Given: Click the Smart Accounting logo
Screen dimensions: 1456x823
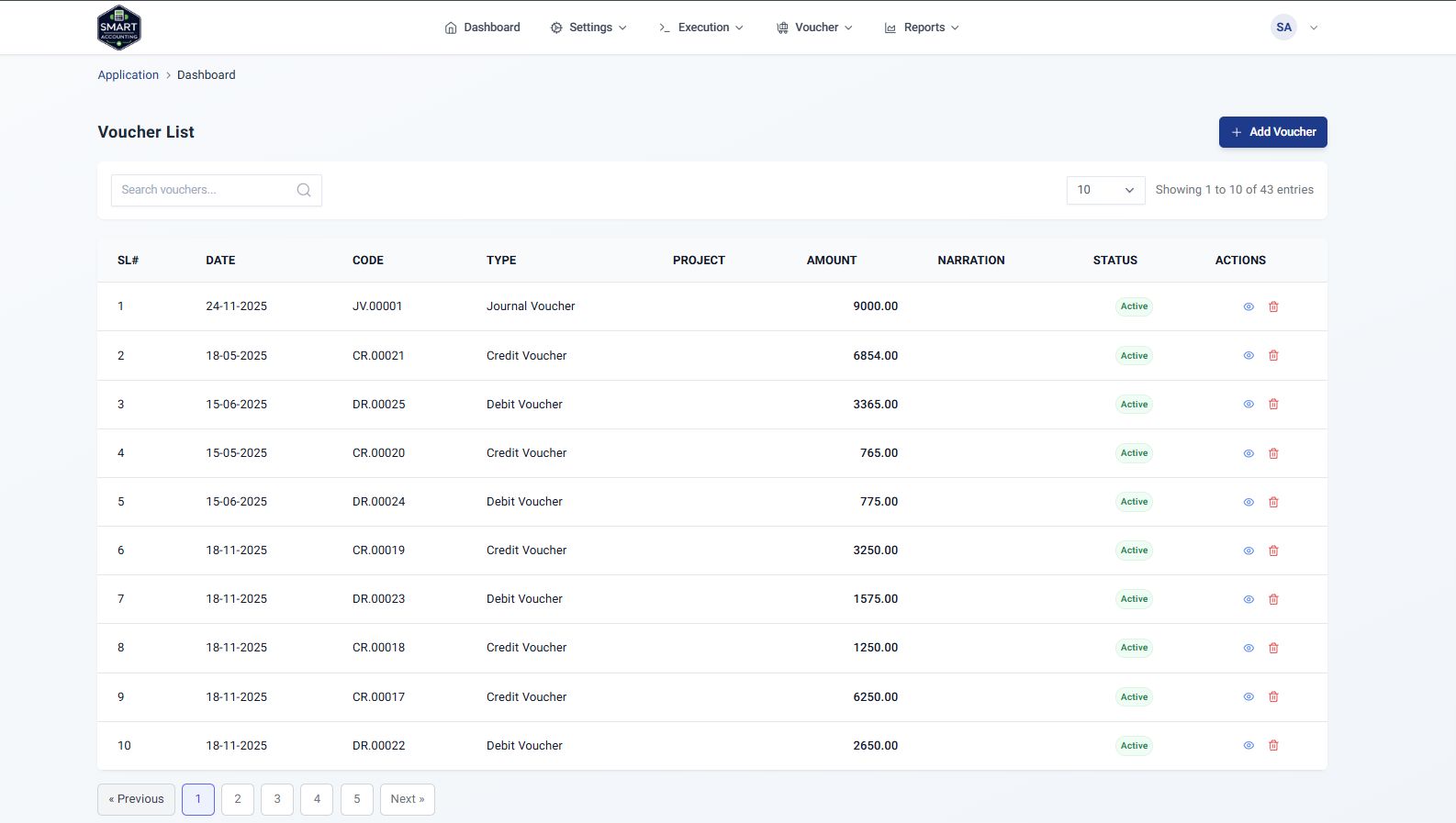Looking at the screenshot, I should click(x=118, y=28).
